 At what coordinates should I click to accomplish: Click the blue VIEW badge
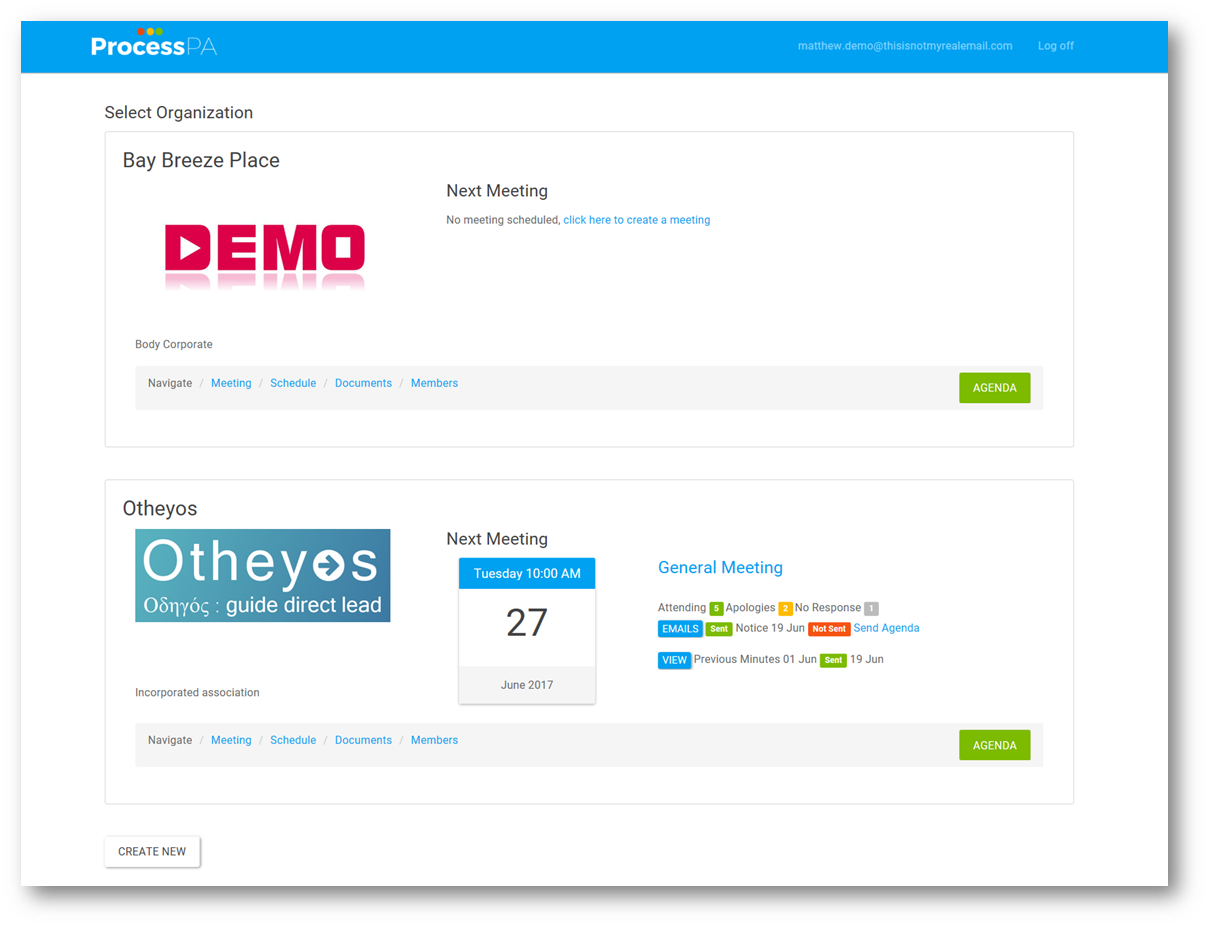pos(674,660)
